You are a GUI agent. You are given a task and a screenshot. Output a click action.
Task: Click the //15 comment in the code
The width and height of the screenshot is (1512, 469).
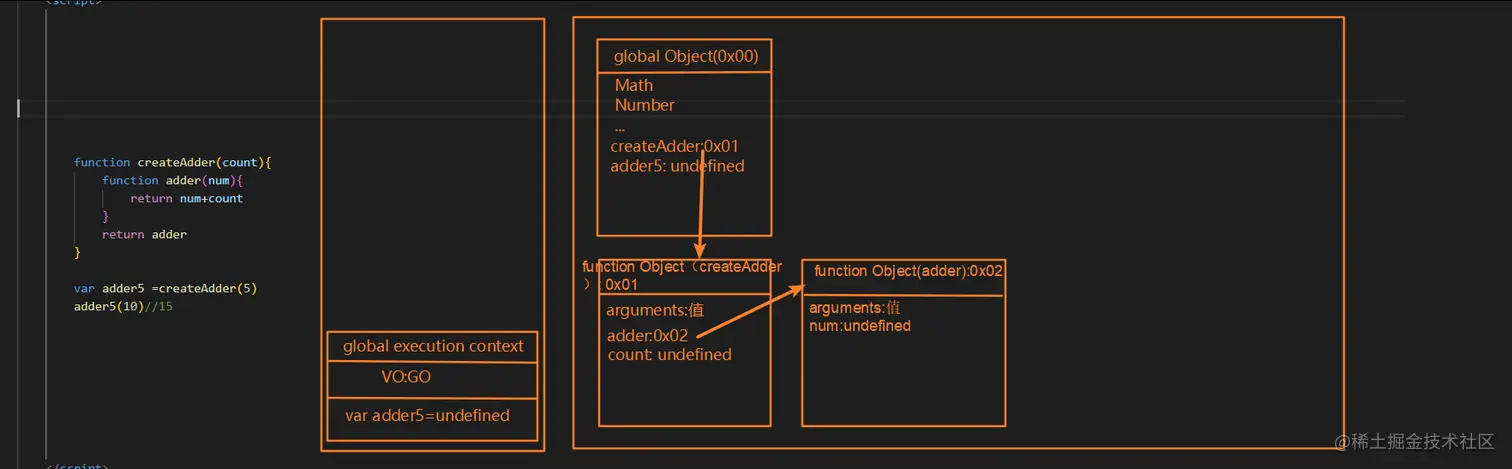159,306
